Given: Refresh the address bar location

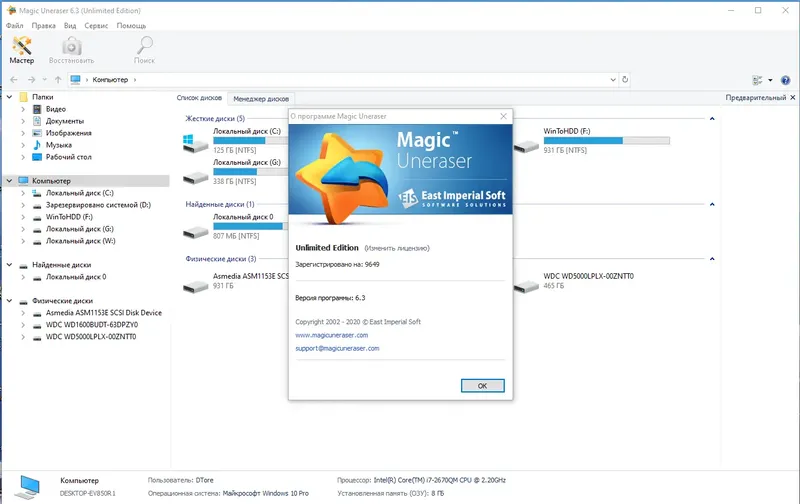Looking at the screenshot, I should pyautogui.click(x=625, y=80).
